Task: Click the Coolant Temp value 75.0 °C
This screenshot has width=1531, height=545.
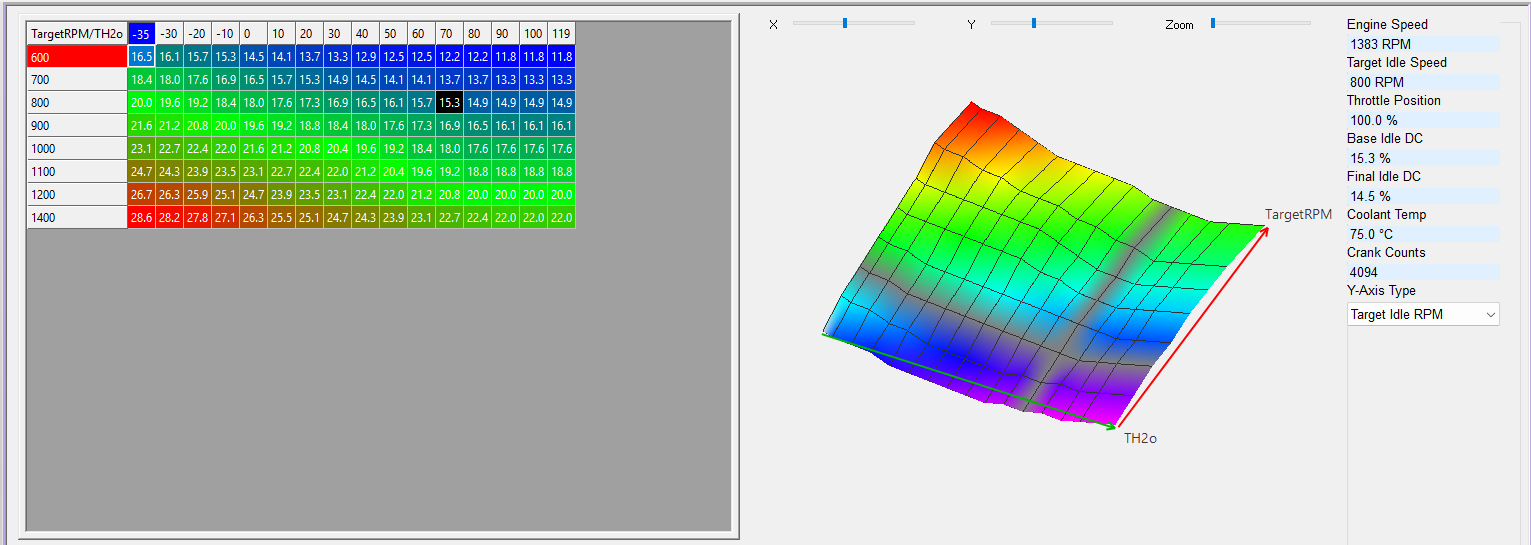Action: (1423, 234)
